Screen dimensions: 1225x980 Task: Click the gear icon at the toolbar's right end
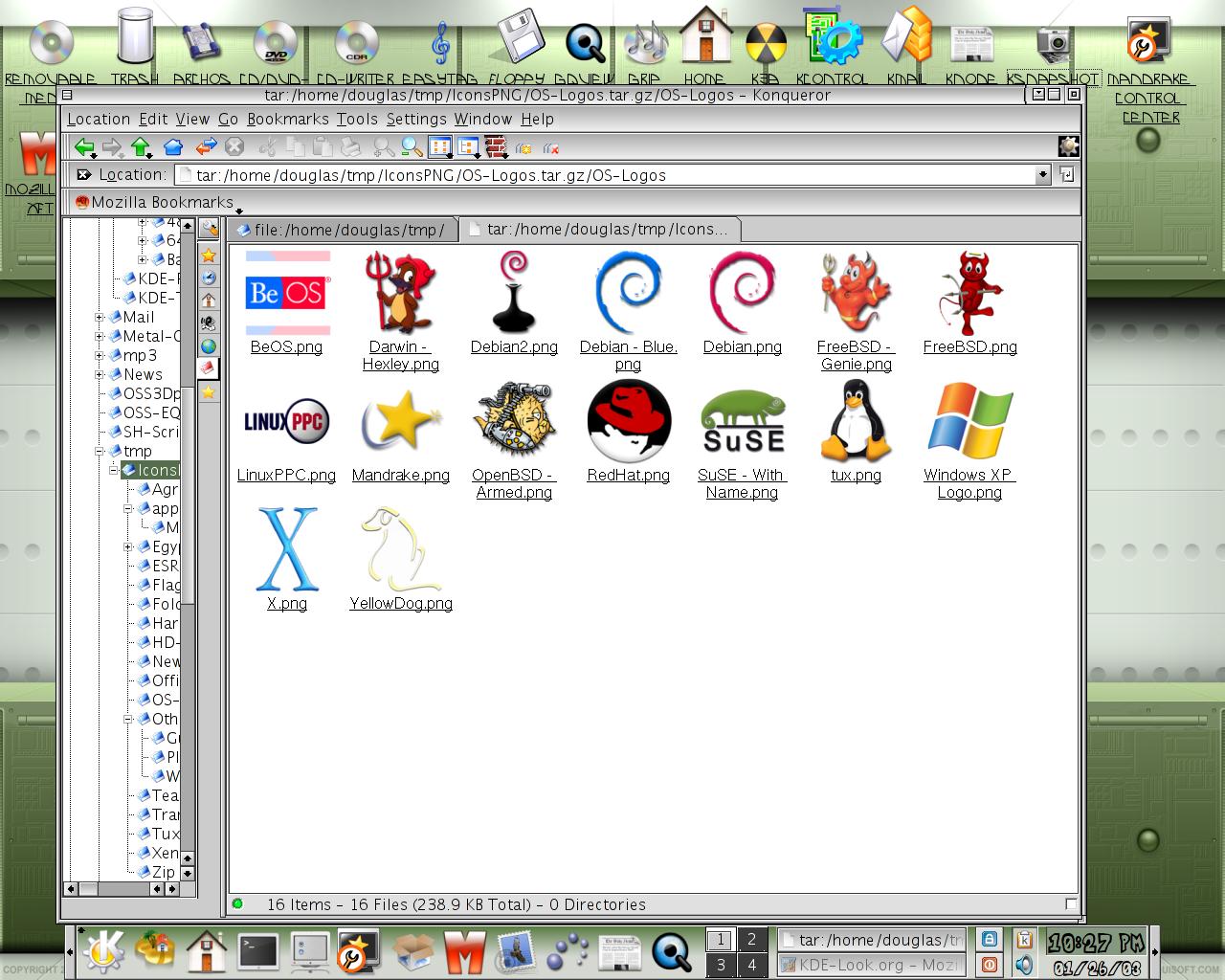(x=1068, y=146)
